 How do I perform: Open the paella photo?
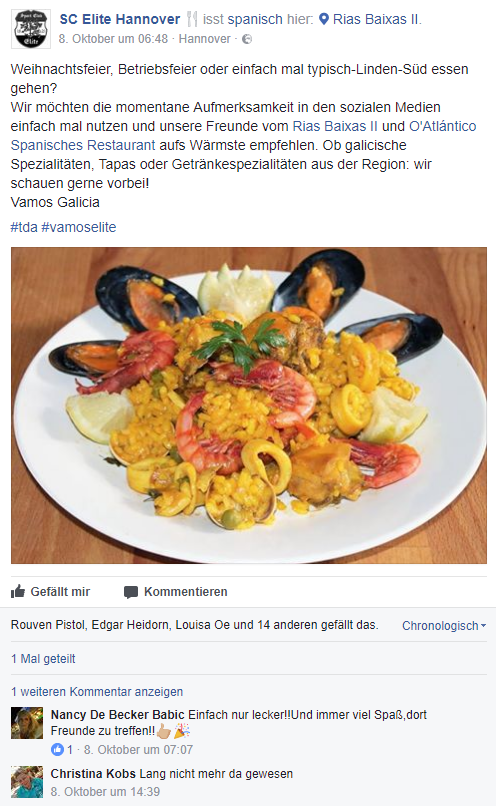pos(249,405)
